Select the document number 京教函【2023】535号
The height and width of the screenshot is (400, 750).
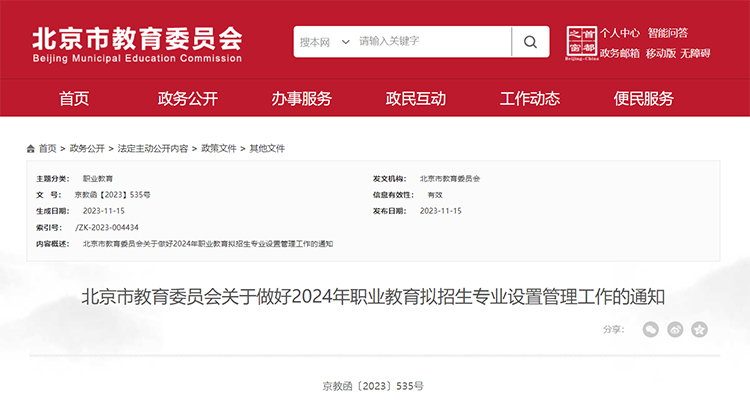pos(112,195)
